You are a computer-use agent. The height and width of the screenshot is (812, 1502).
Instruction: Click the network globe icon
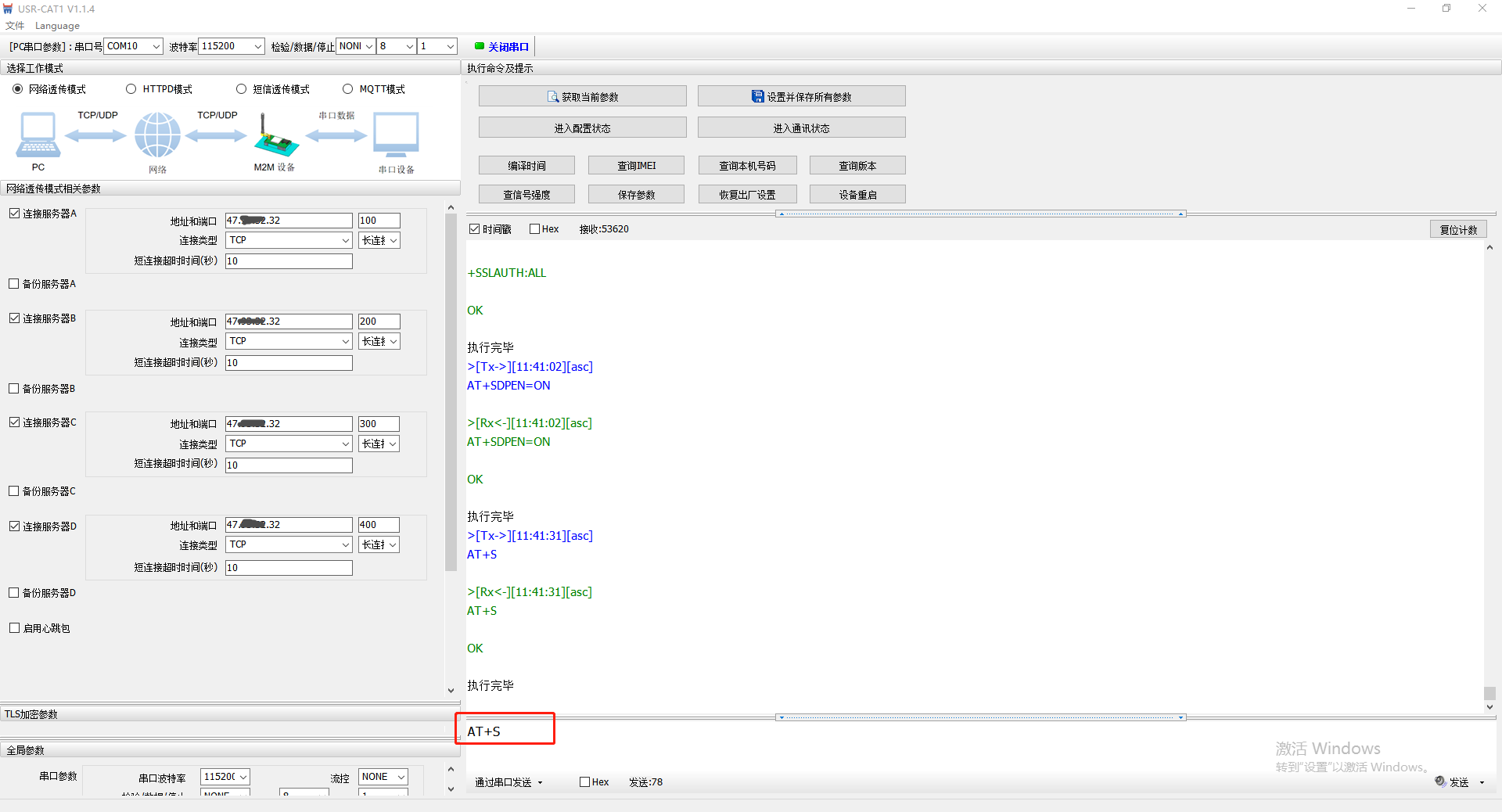[157, 135]
